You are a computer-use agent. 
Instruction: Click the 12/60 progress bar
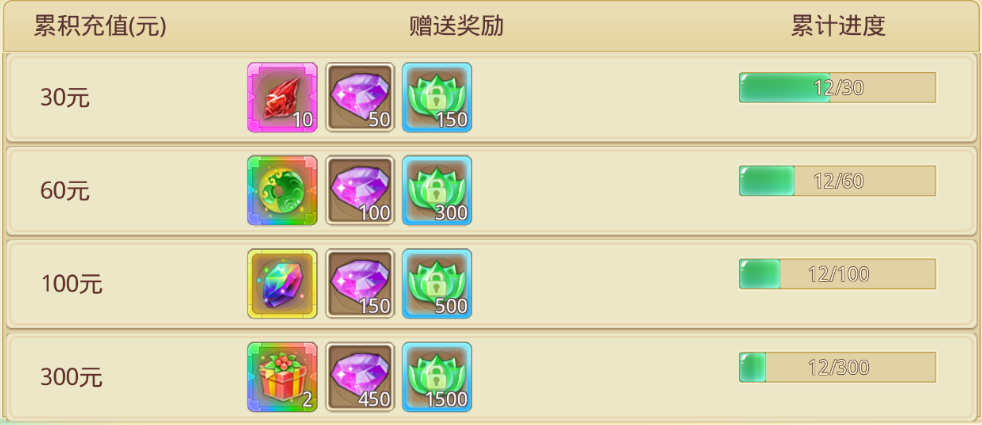coord(837,181)
